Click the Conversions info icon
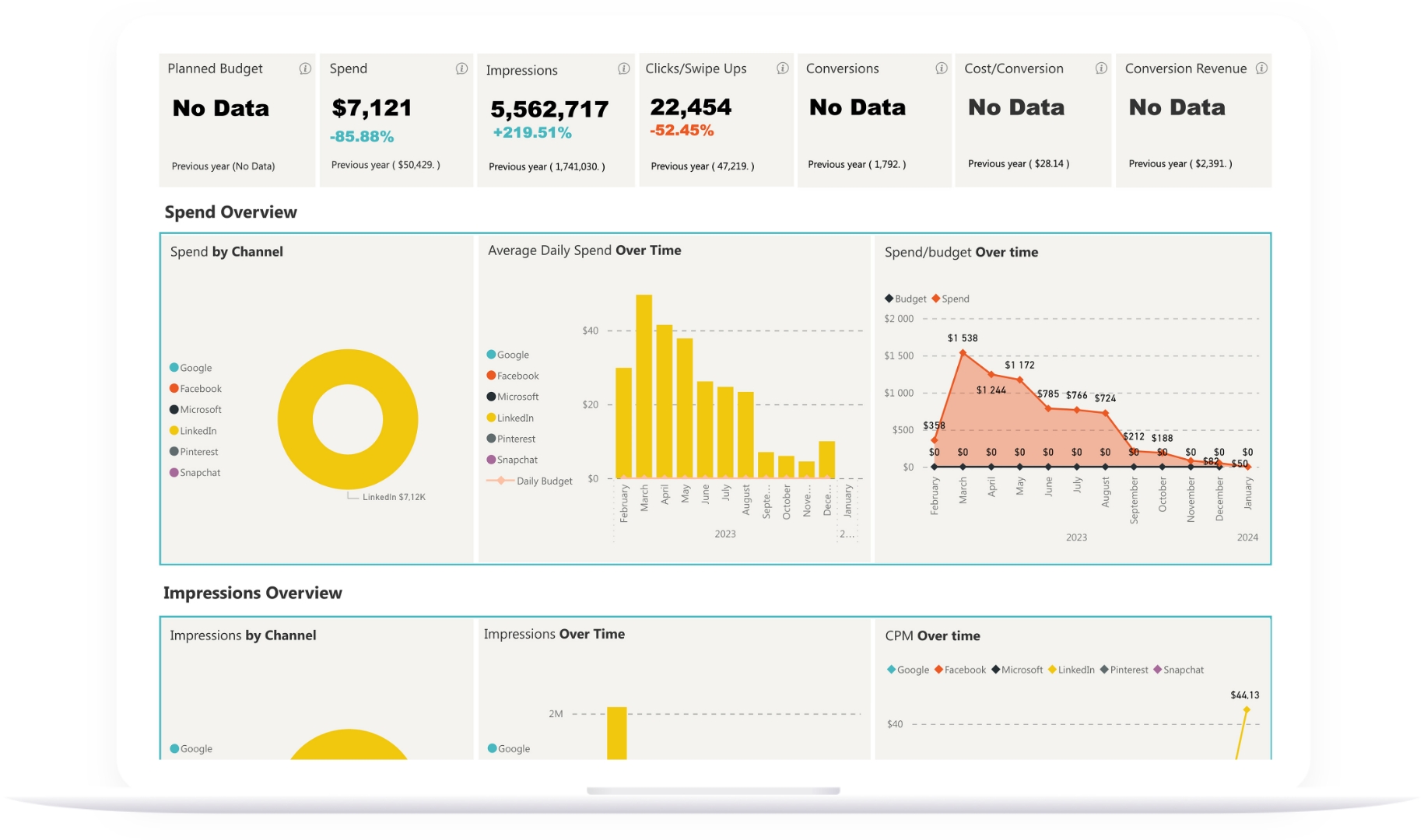The image size is (1424, 840). pos(942,68)
